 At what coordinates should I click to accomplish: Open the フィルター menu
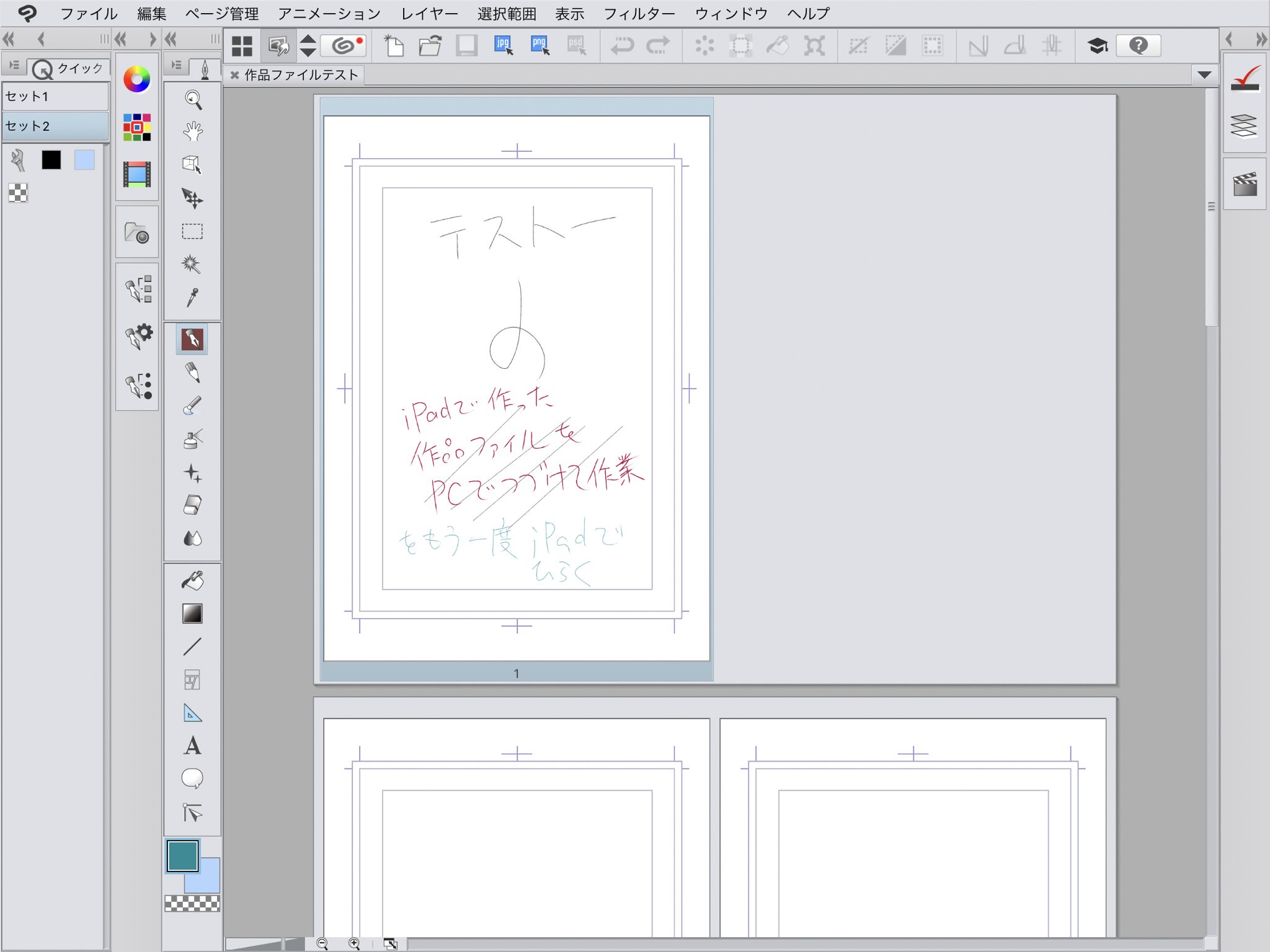(x=639, y=14)
